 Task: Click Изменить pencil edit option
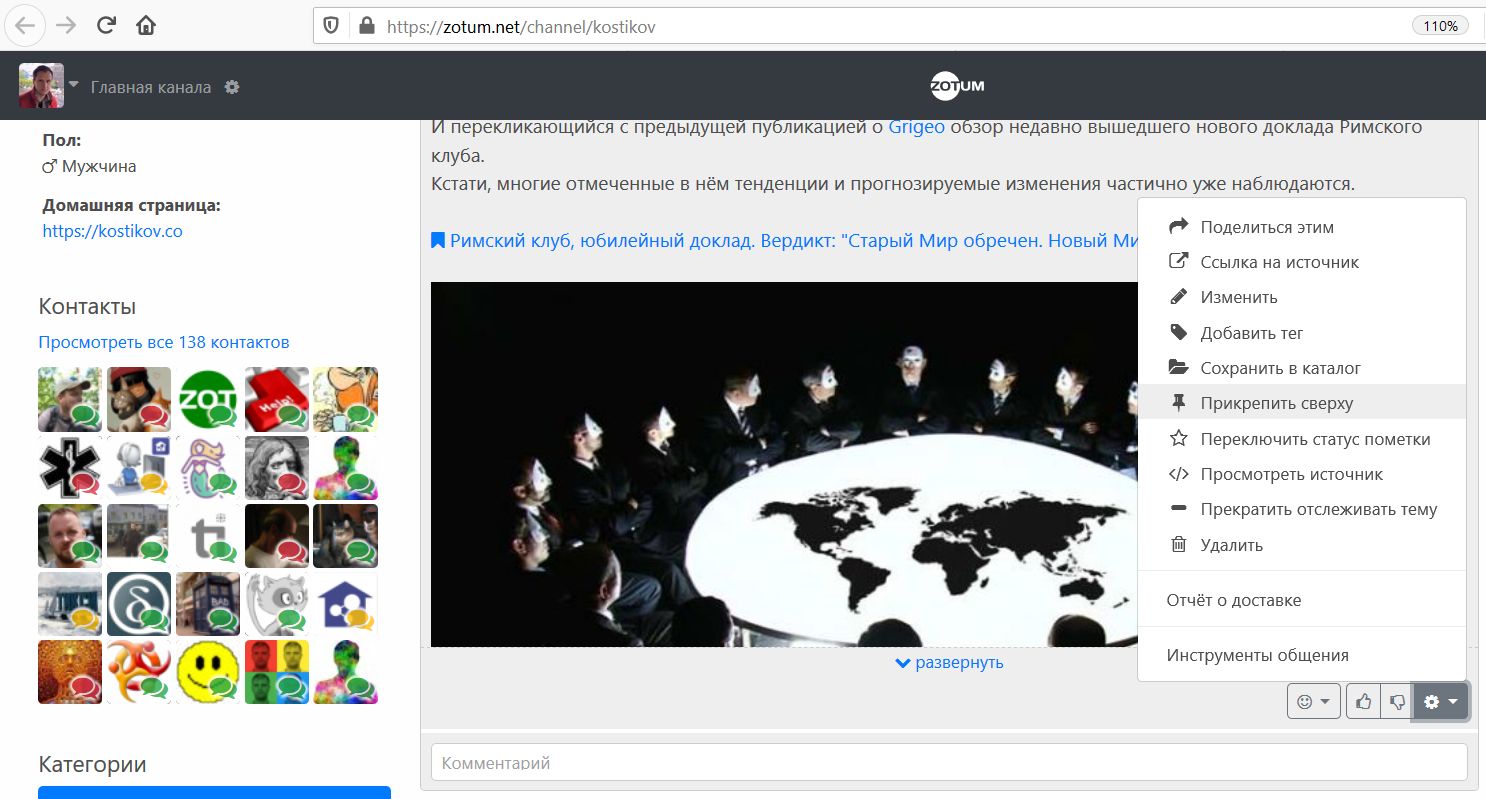point(1238,297)
